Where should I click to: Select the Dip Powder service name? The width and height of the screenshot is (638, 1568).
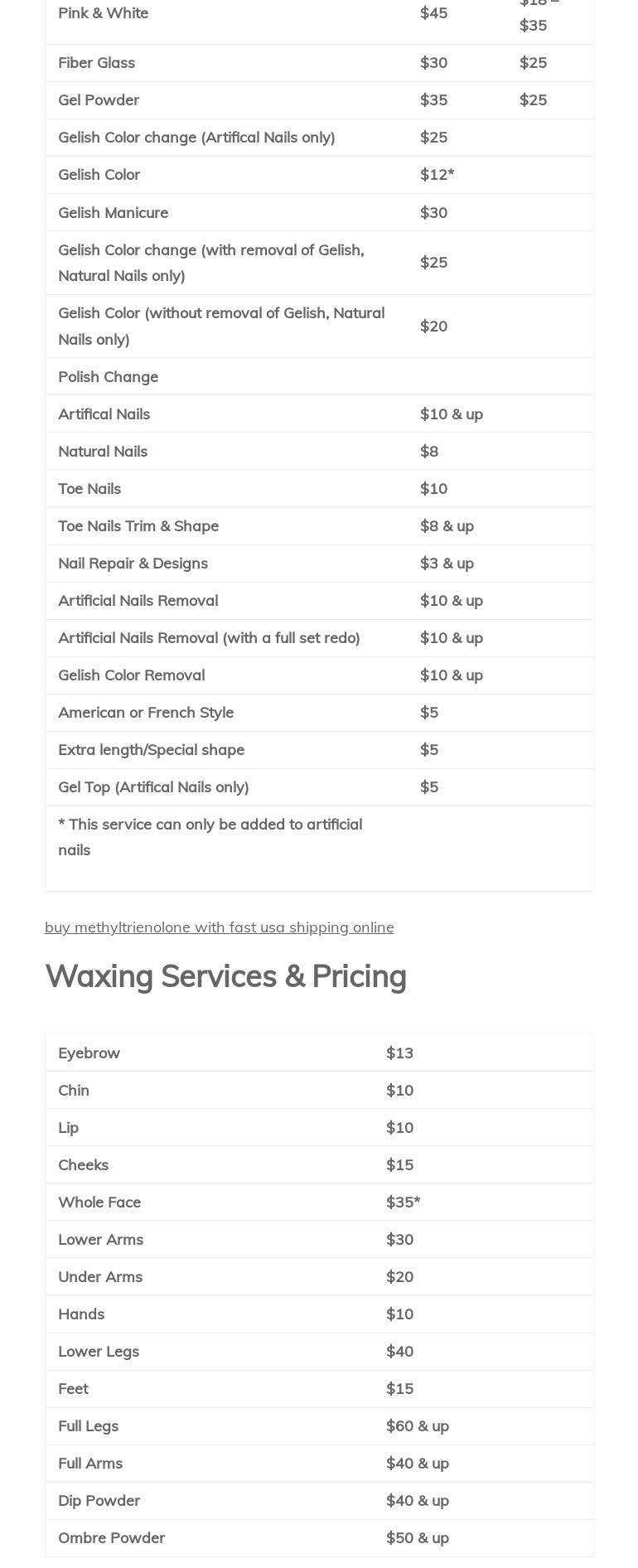point(99,1501)
